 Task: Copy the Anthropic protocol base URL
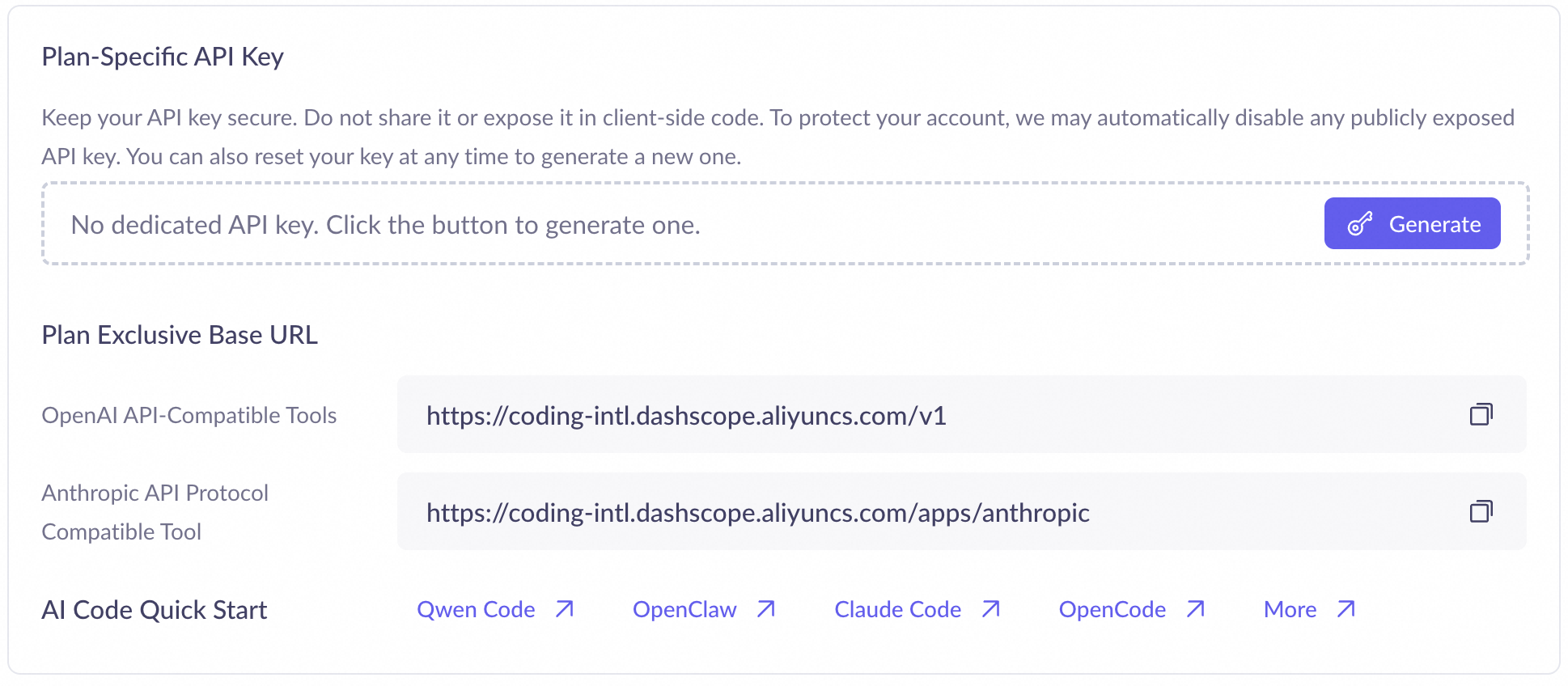(1481, 512)
